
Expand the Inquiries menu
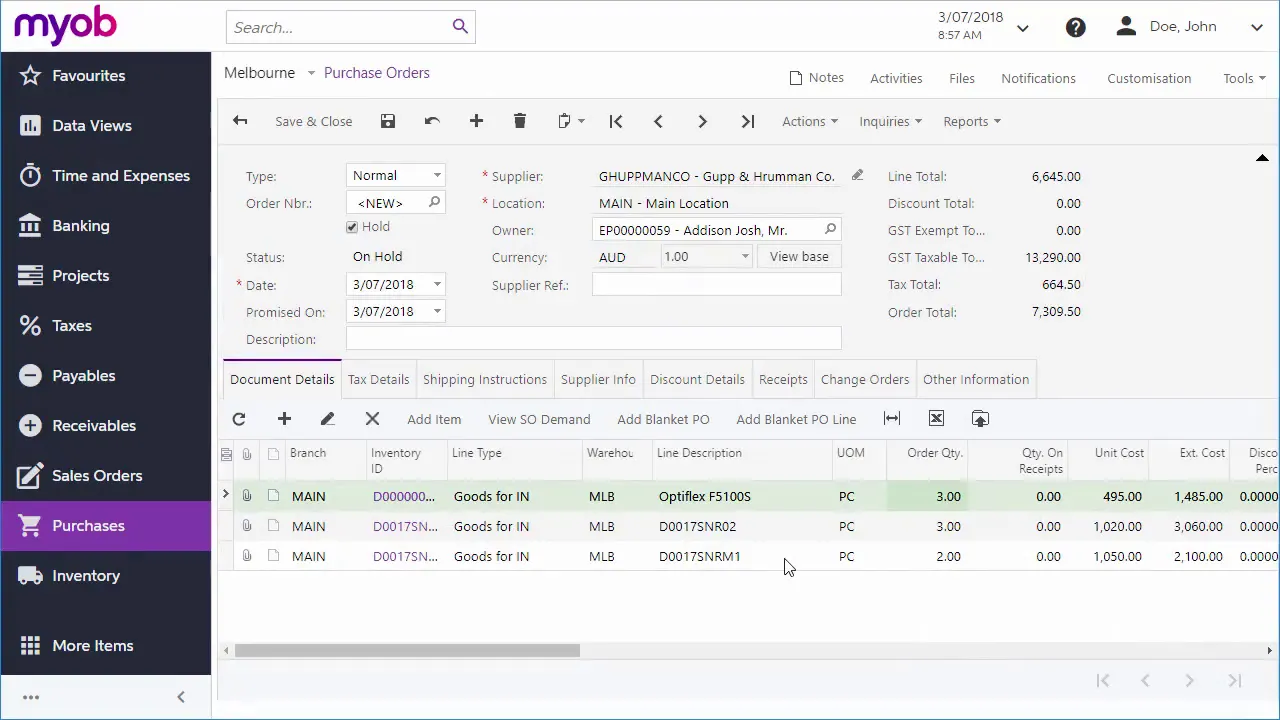[x=890, y=121]
